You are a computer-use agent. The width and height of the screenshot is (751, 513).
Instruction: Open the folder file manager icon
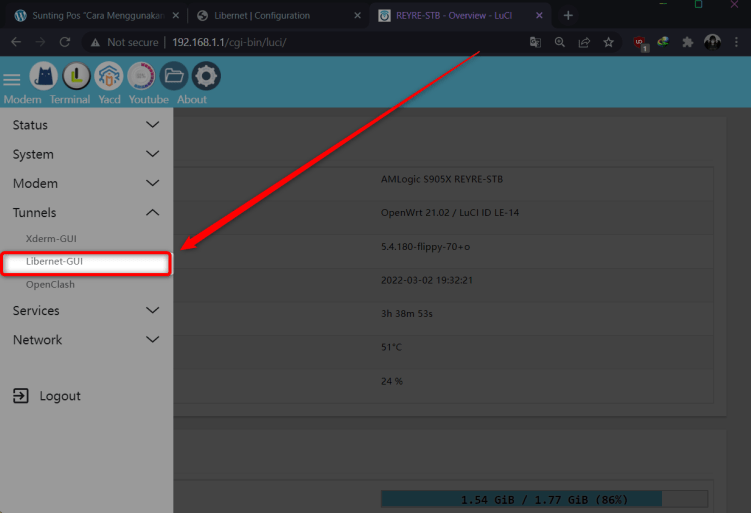pos(174,76)
